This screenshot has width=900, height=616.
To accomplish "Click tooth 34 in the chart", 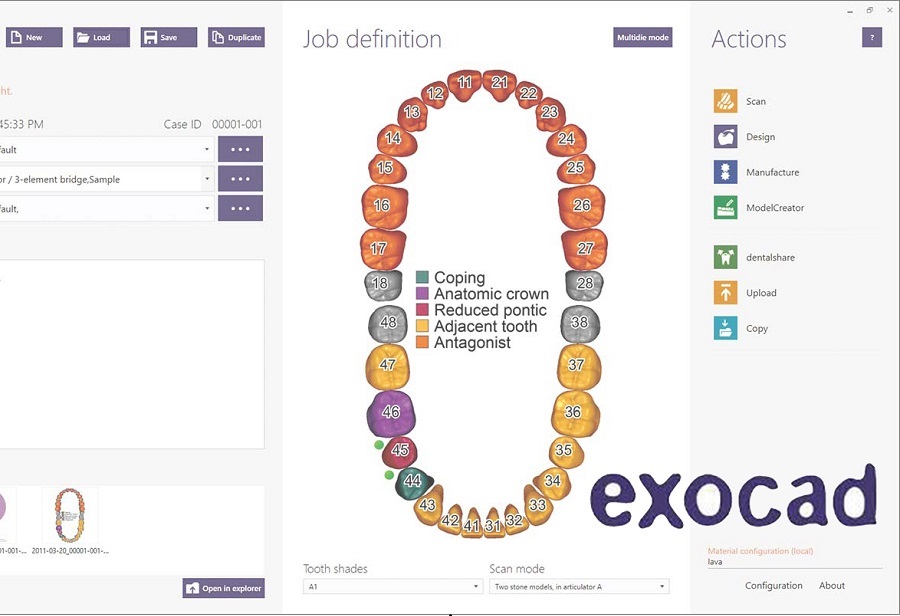I will pyautogui.click(x=552, y=483).
